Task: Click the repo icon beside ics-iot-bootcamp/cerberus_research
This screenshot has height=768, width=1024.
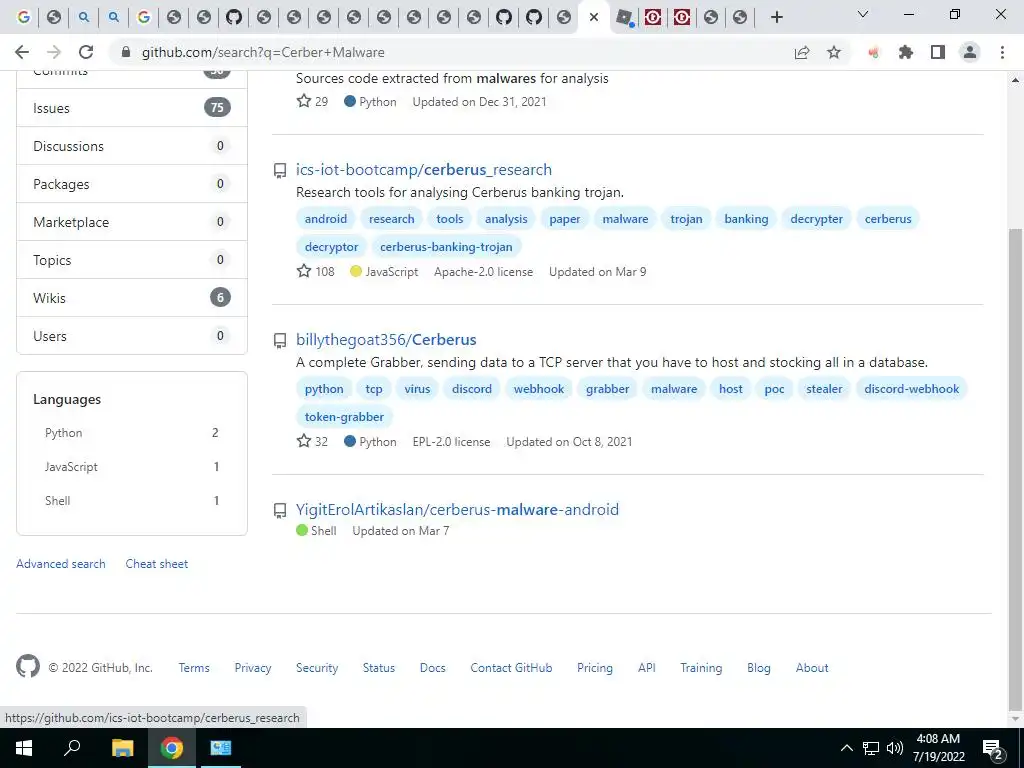Action: [280, 170]
